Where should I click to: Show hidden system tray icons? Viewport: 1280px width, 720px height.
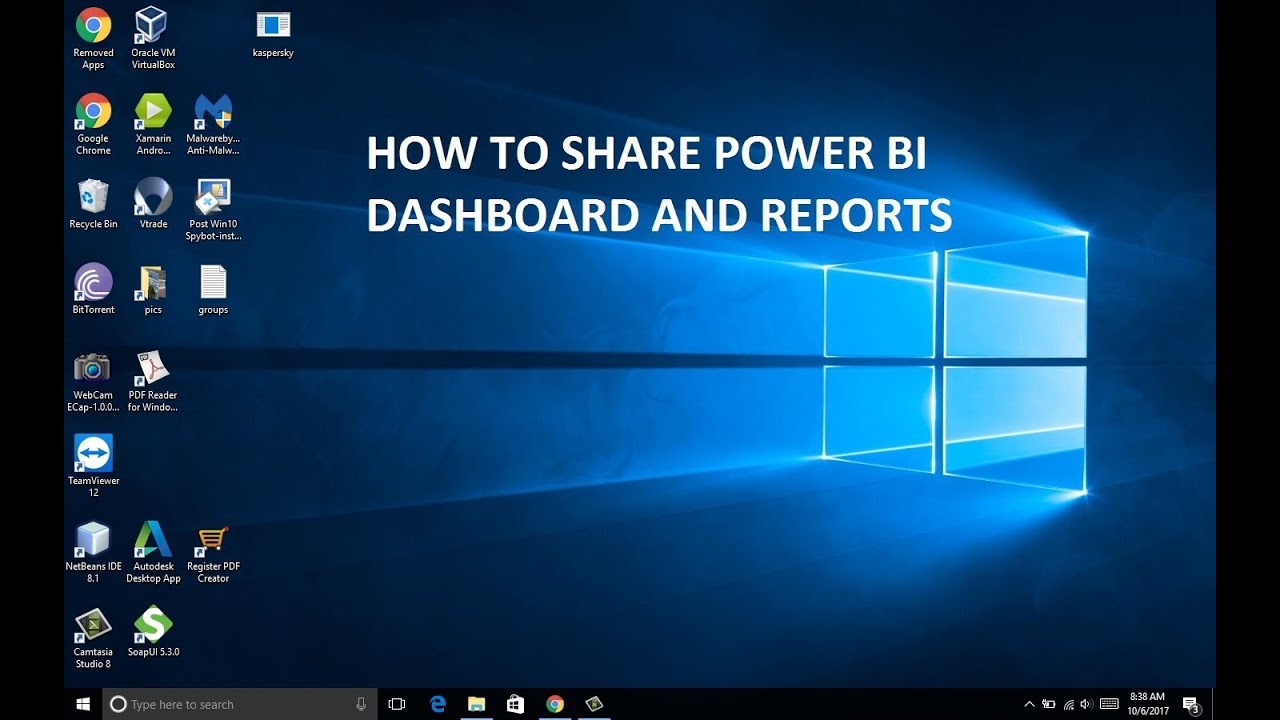1029,704
